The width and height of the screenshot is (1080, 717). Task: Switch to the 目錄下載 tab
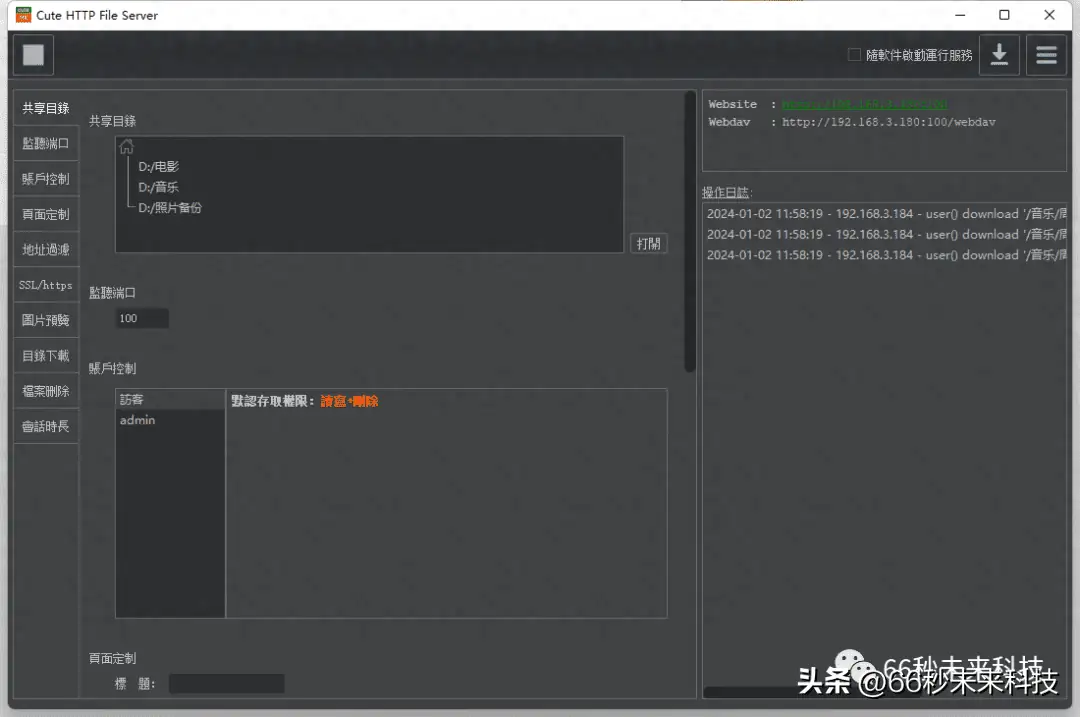(45, 355)
